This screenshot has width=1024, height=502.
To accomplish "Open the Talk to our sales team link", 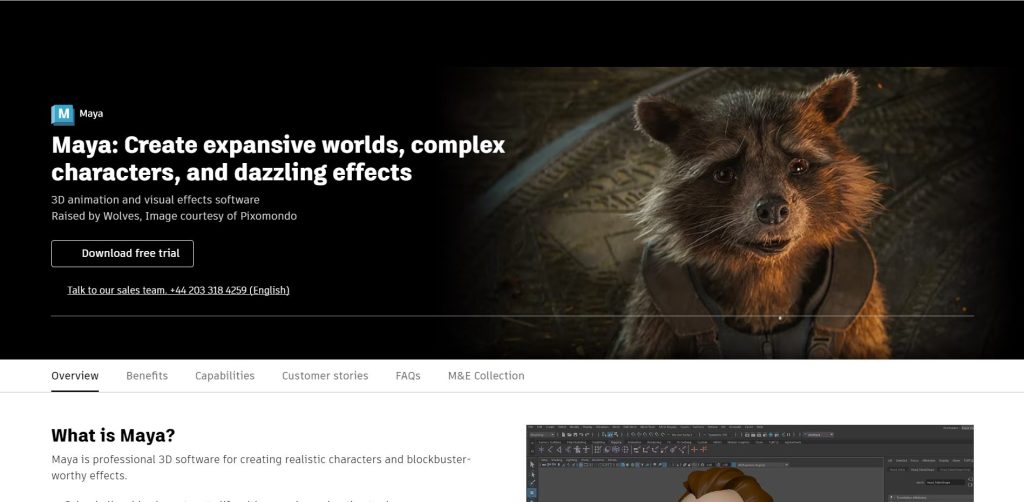I will tap(178, 290).
